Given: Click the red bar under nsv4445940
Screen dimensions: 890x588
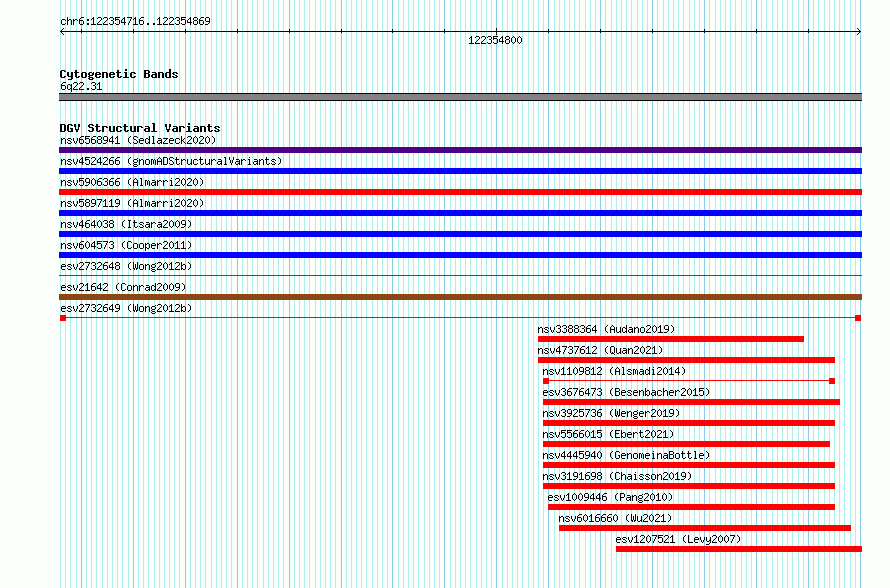Looking at the screenshot, I should pos(689,465).
